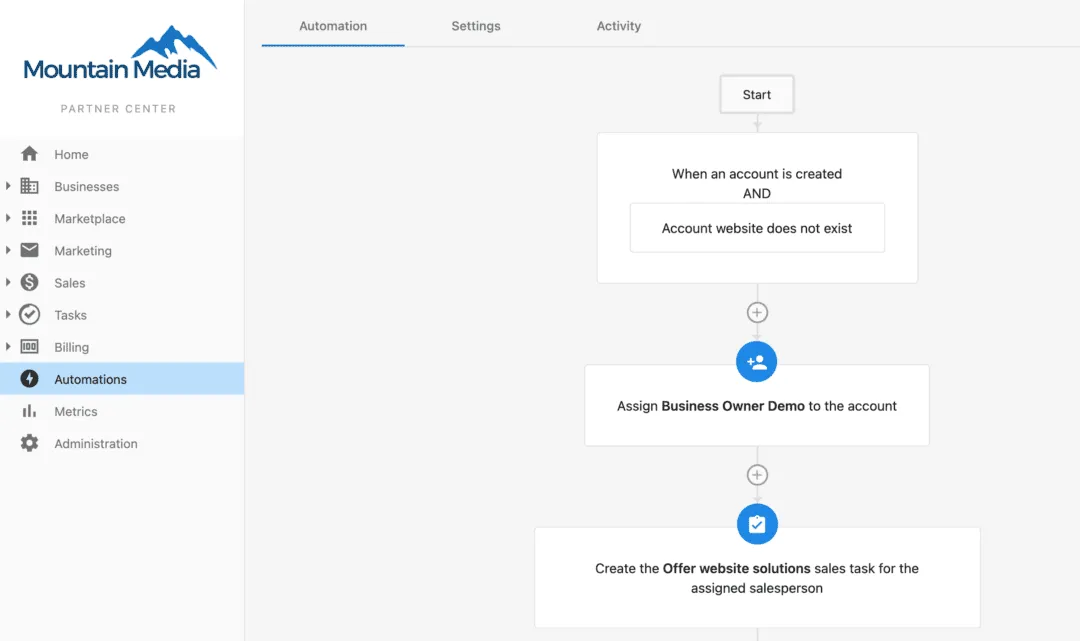Viewport: 1080px width, 641px height.
Task: Expand the Marketing sidebar section
Action: [10, 250]
